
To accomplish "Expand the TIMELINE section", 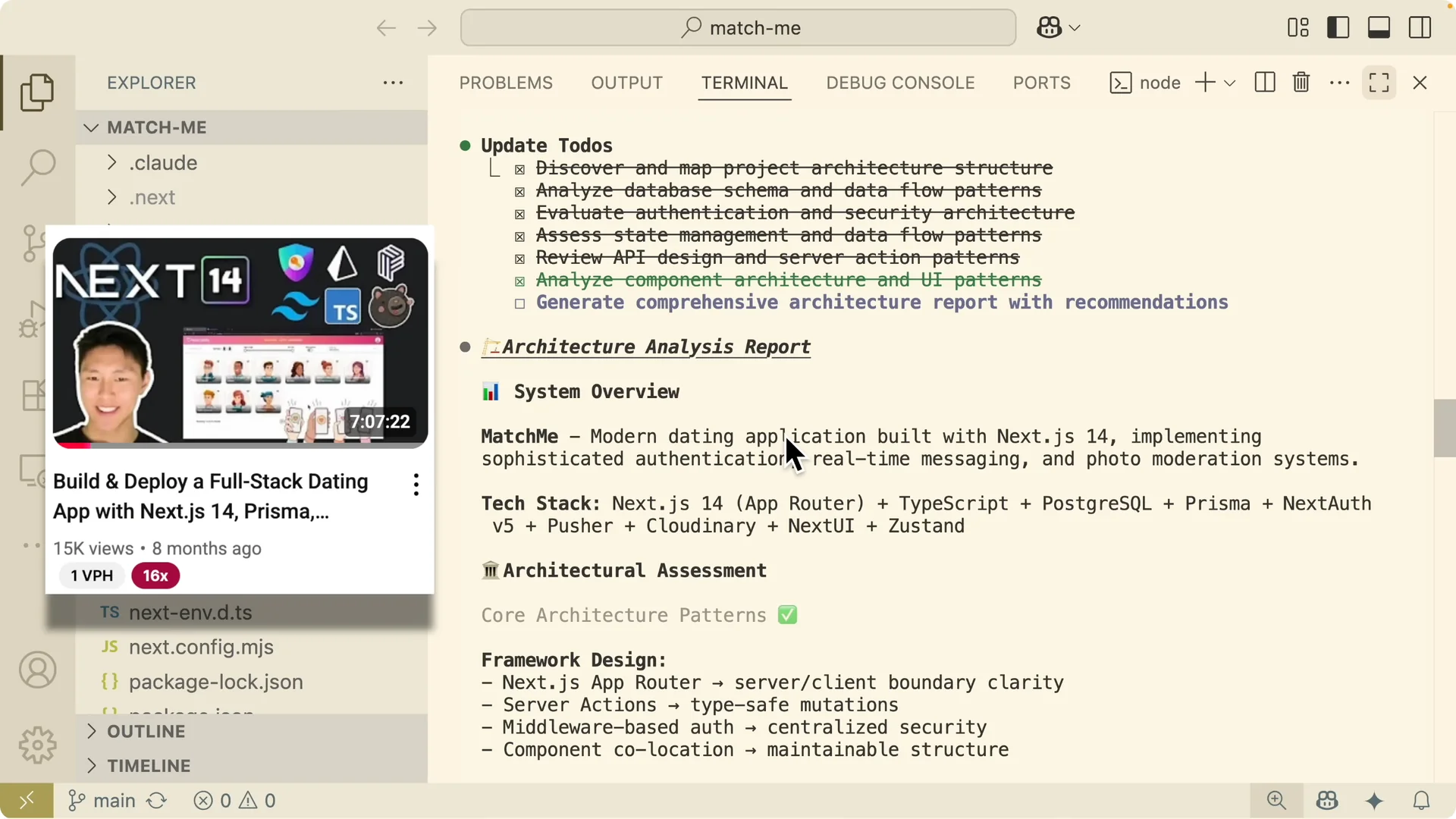I will point(252,766).
